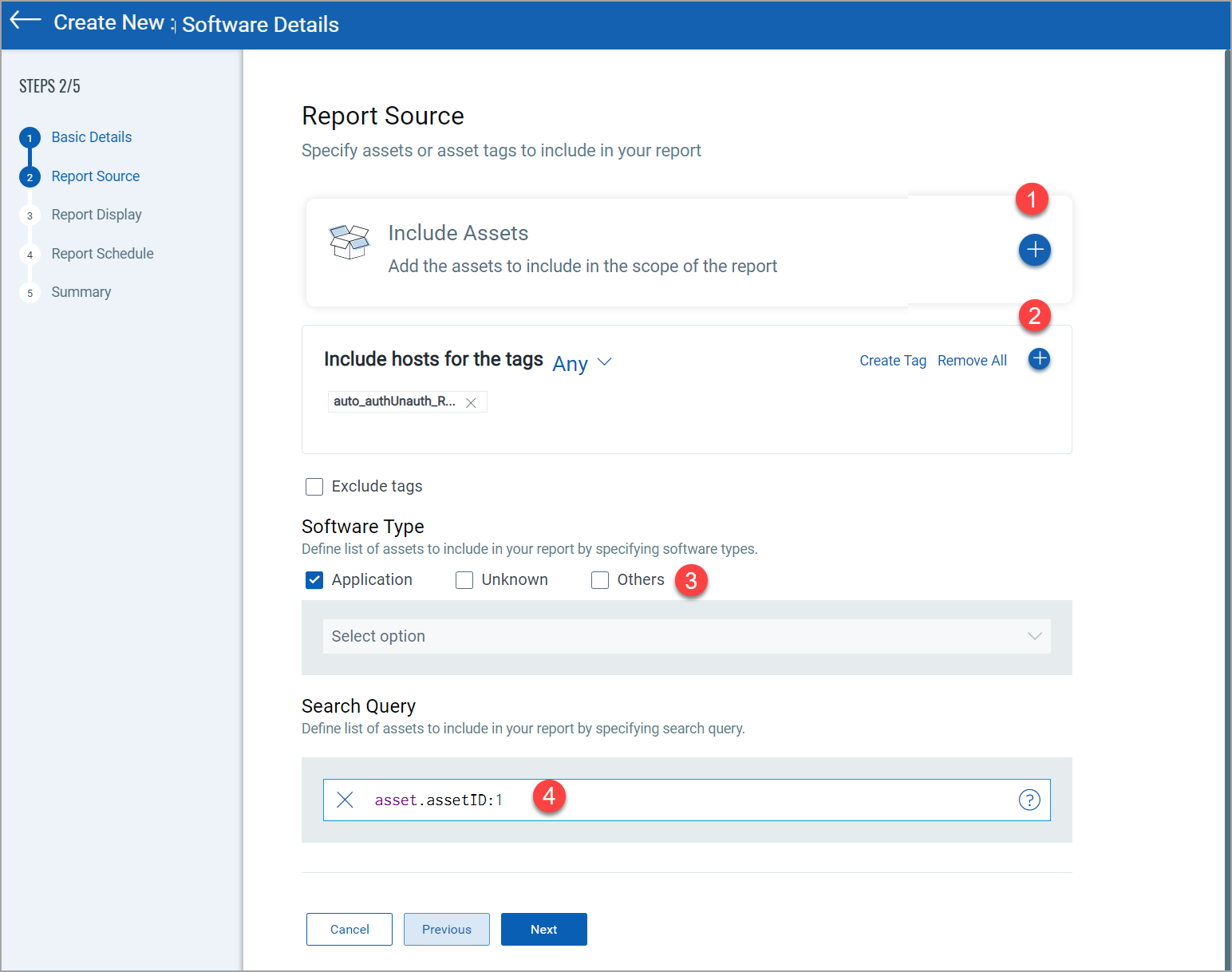Click the plus icon to add tags
This screenshot has width=1232, height=972.
[1039, 359]
